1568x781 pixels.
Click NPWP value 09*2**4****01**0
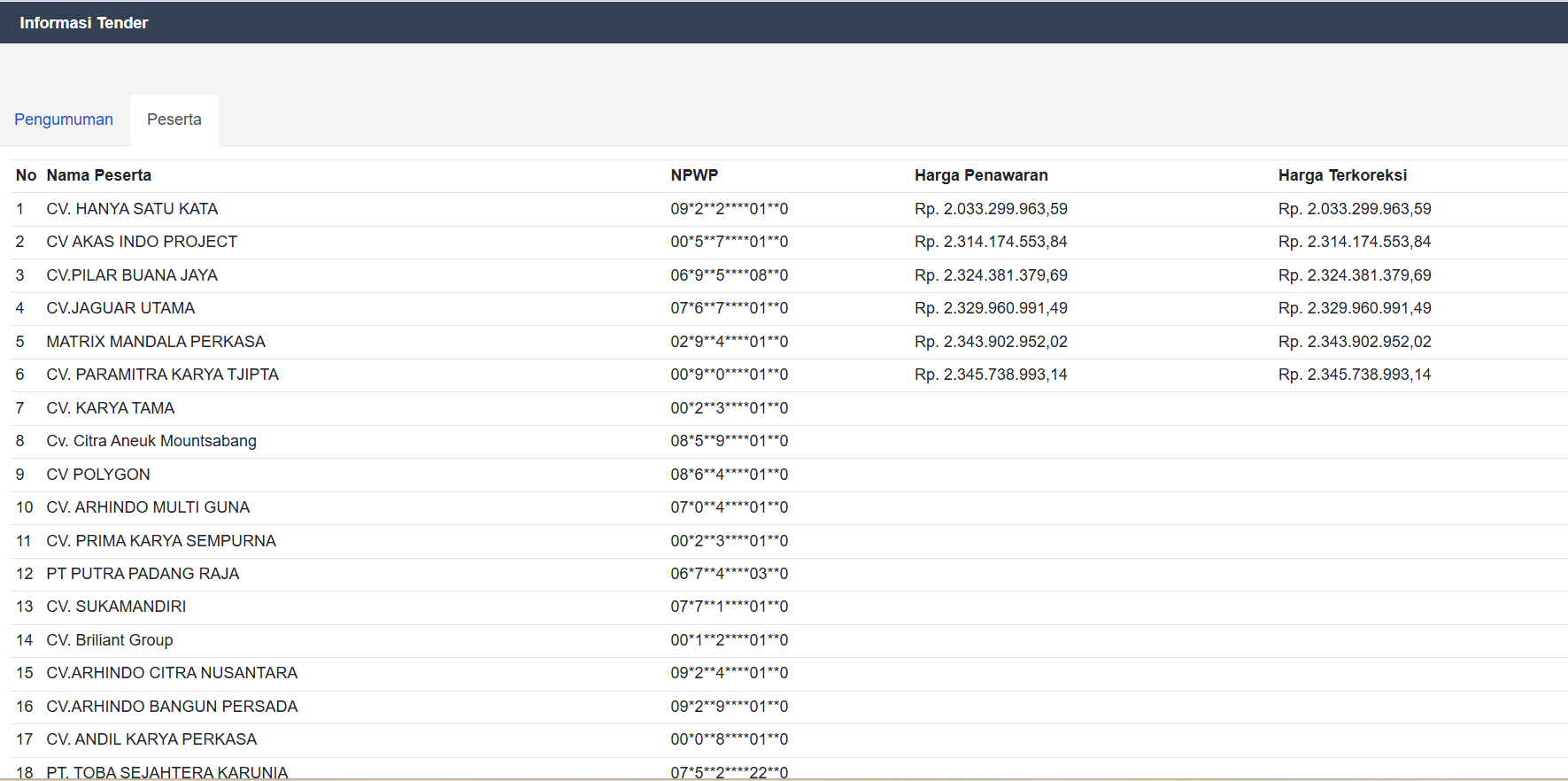(730, 673)
